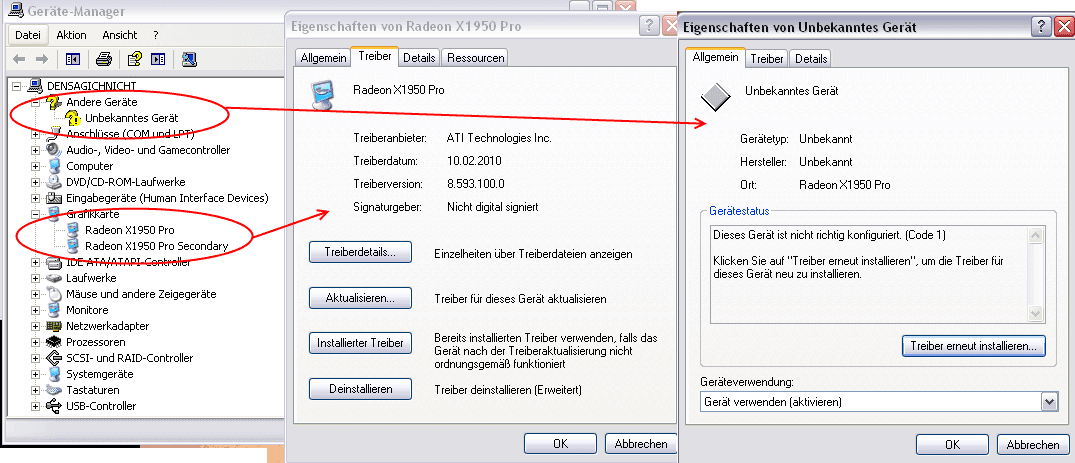This screenshot has height=463, width=1075.
Task: Click the Print toolbar icon
Action: (104, 60)
